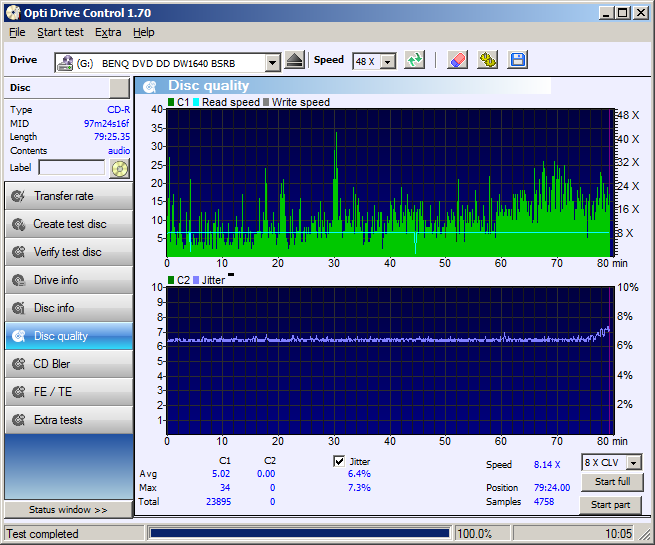Click the icon beside Disc info

[x=18, y=308]
